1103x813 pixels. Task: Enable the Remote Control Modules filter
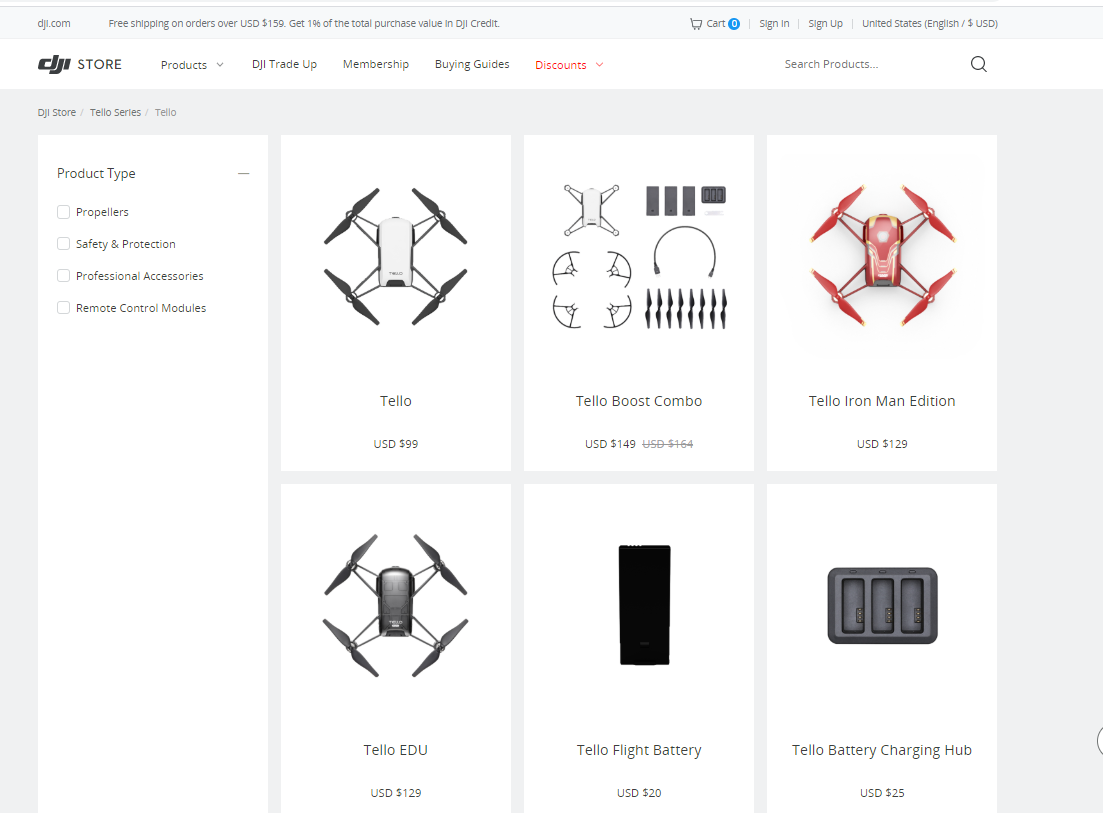tap(63, 307)
